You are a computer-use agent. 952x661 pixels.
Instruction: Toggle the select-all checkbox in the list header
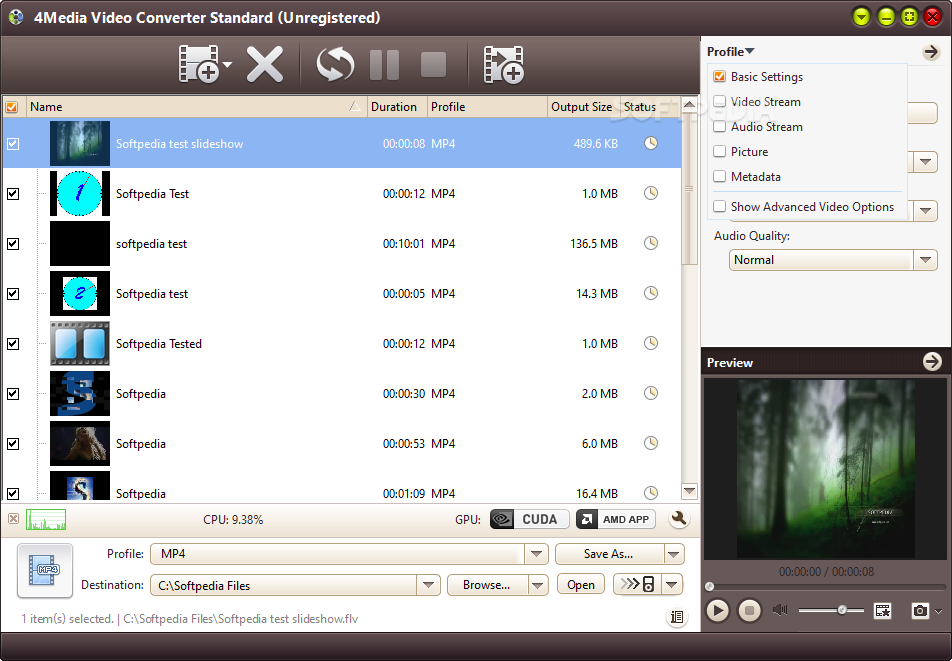coord(12,107)
